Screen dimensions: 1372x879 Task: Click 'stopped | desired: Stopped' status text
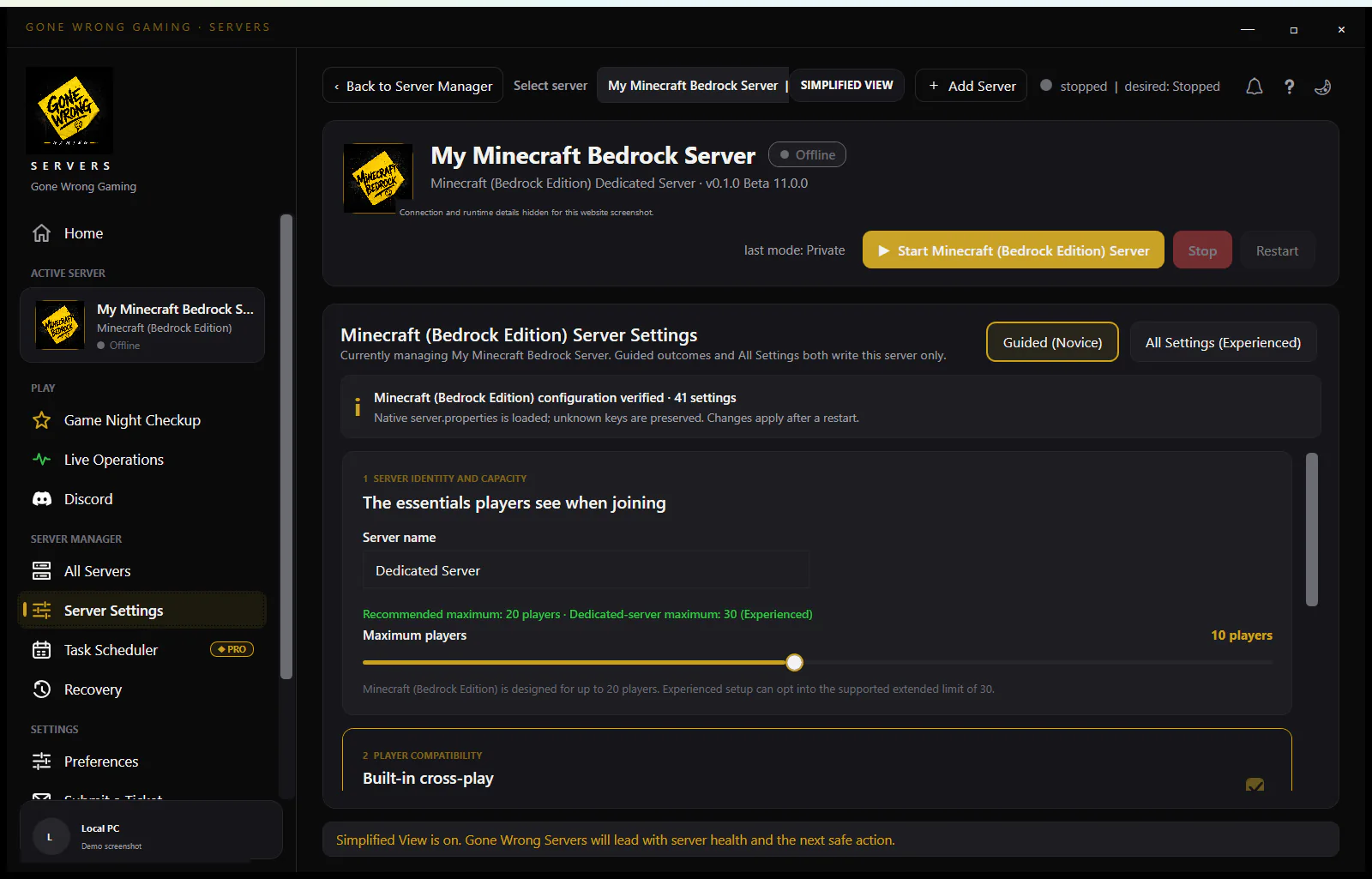coord(1140,87)
